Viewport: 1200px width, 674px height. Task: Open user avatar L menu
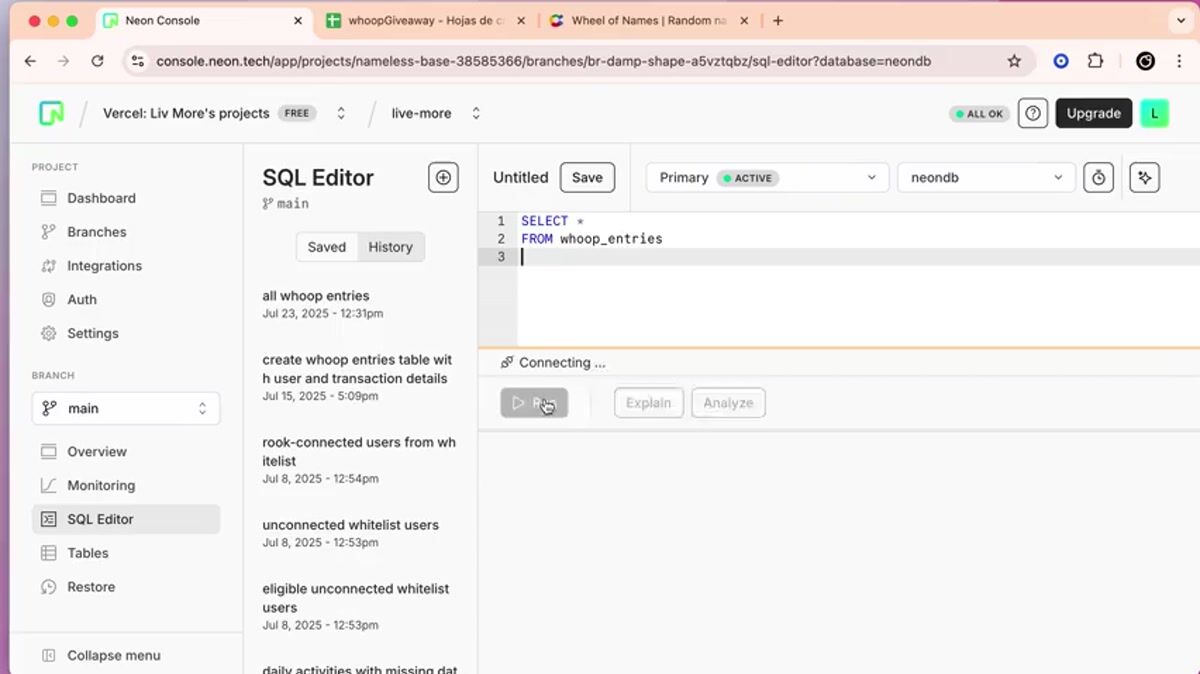tap(1154, 113)
